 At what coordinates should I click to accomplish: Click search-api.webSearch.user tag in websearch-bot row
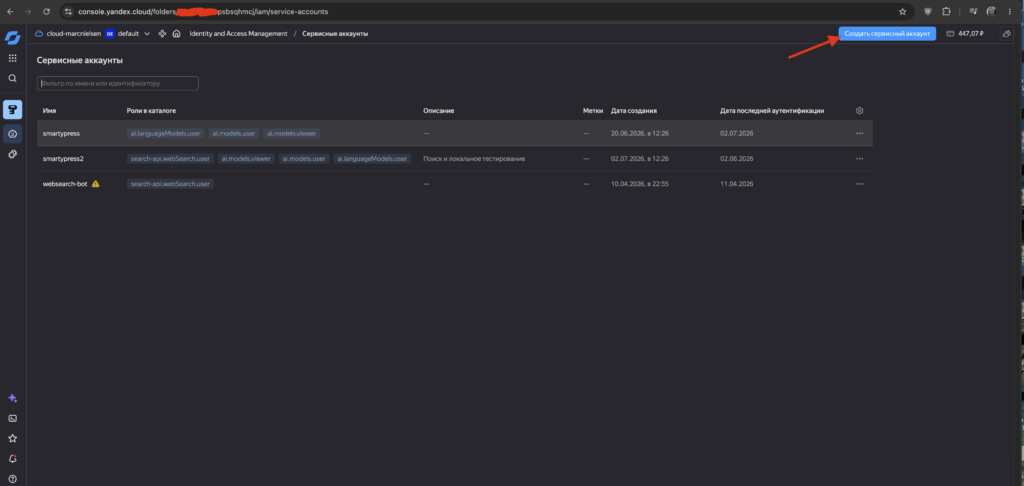[170, 184]
